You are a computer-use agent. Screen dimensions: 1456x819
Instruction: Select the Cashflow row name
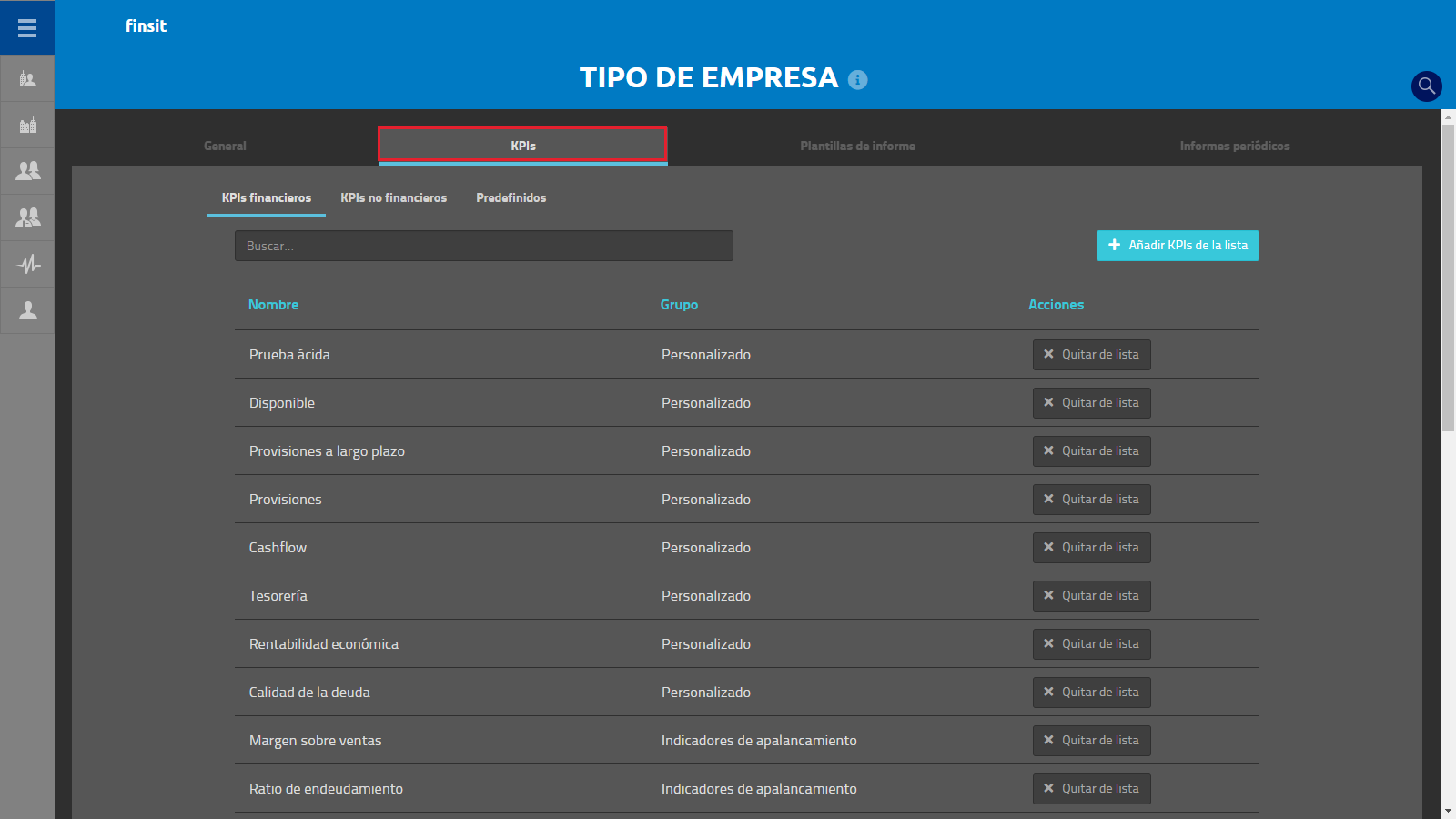click(x=278, y=548)
